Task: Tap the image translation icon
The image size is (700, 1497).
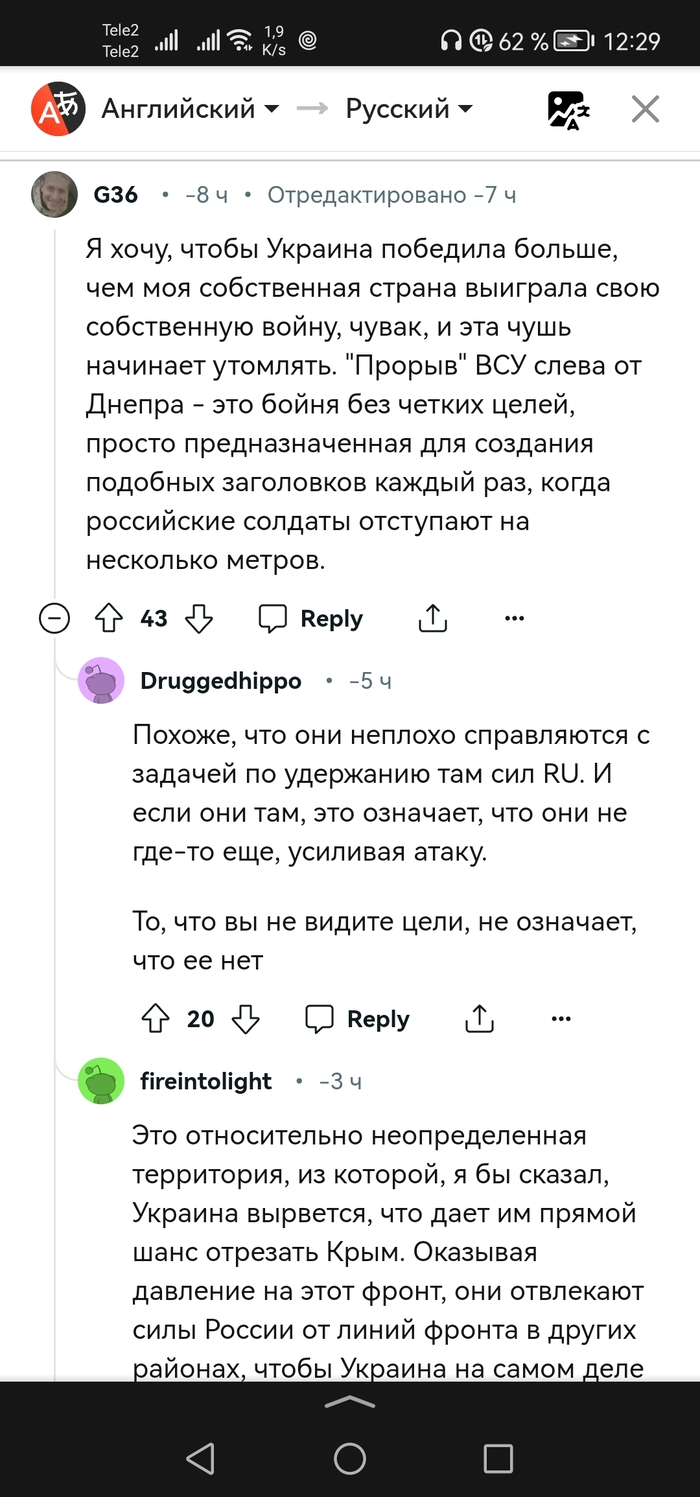Action: [568, 109]
